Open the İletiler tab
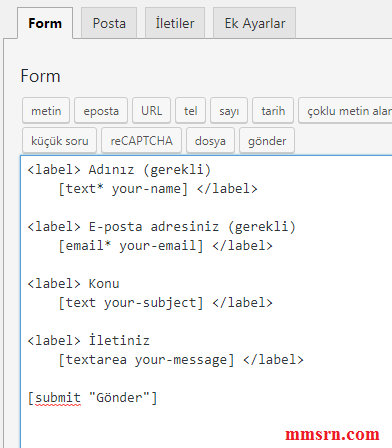 175,23
